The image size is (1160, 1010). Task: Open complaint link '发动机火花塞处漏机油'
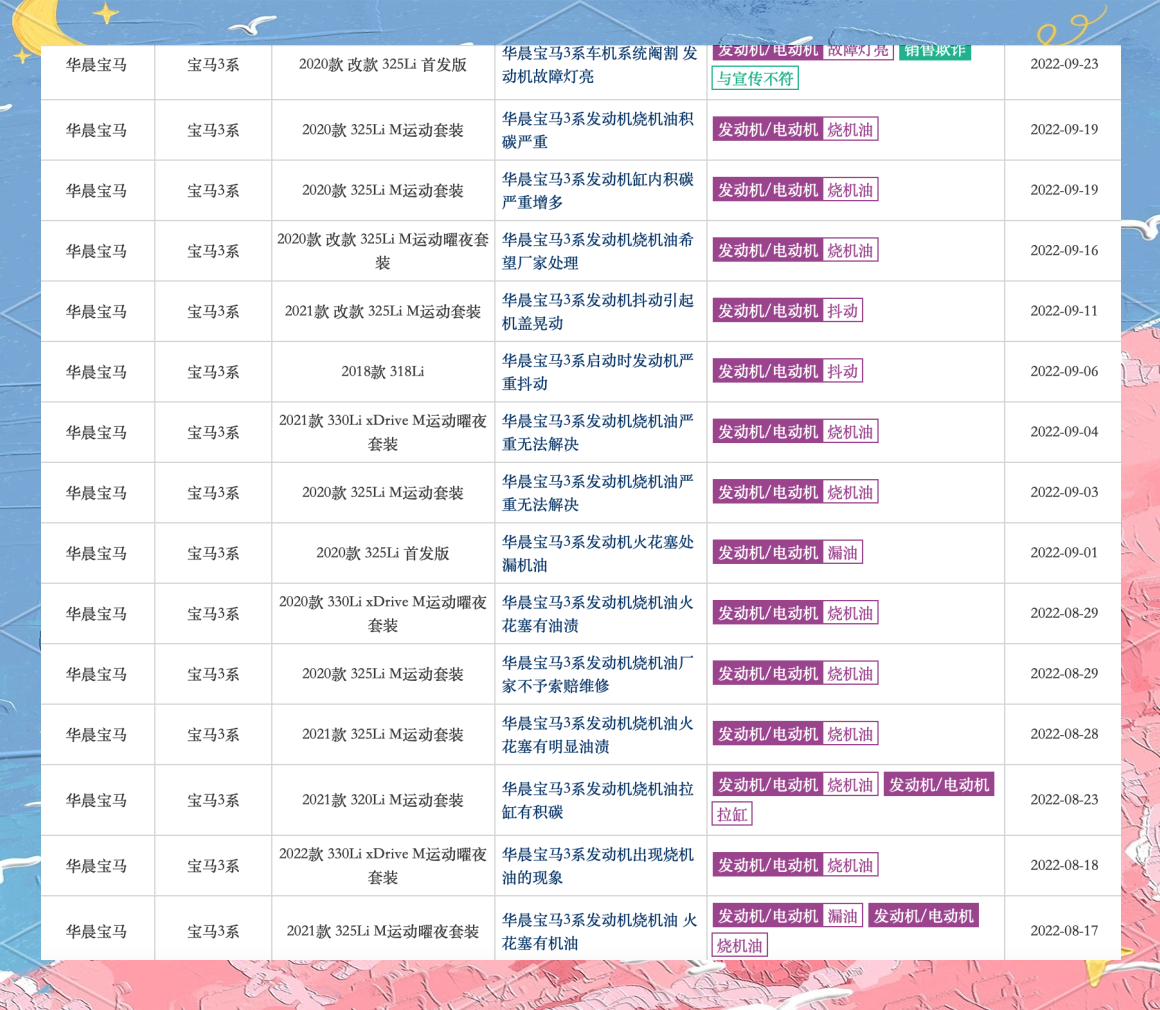pyautogui.click(x=598, y=553)
